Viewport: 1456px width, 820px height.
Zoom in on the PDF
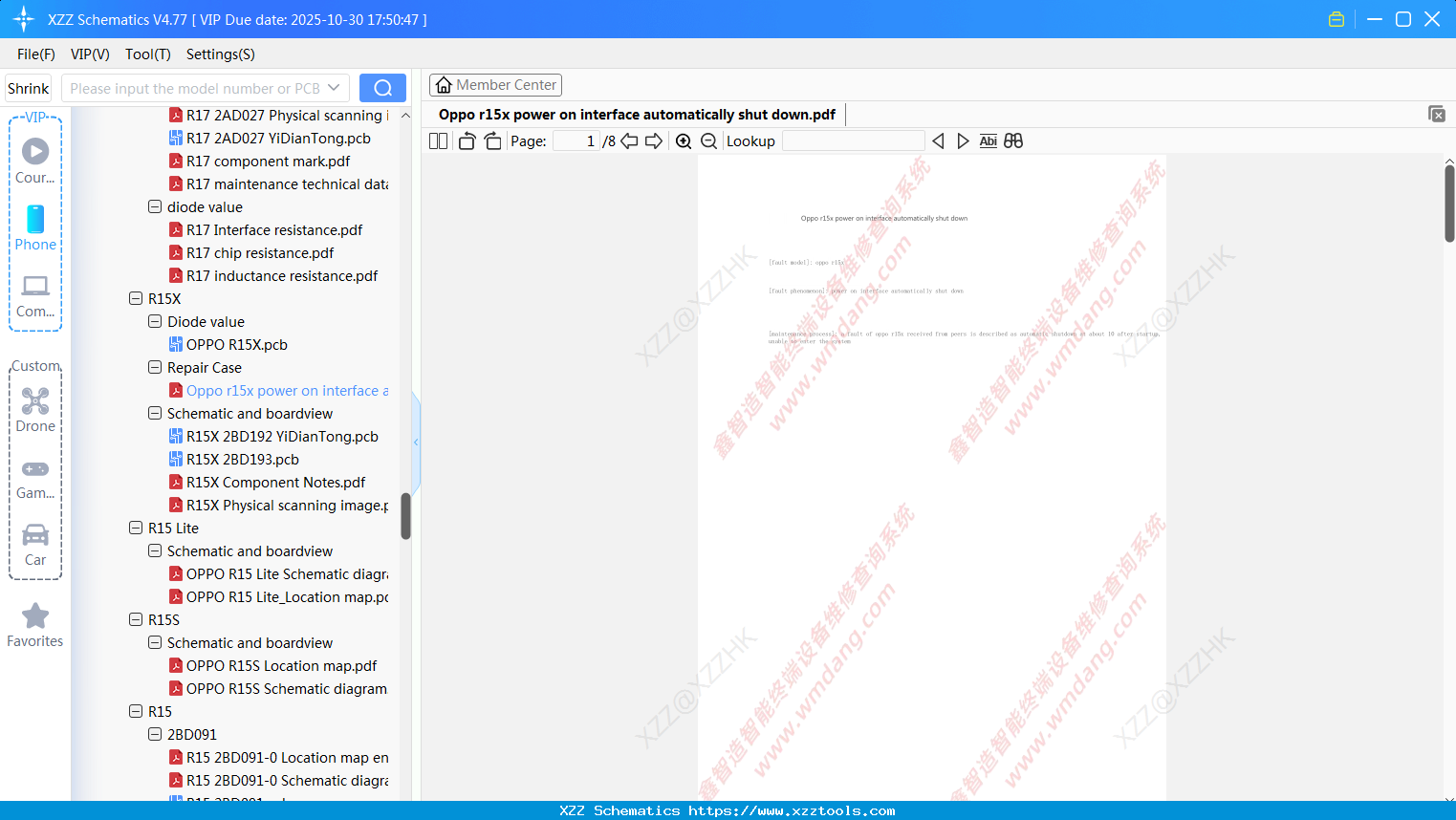[684, 141]
